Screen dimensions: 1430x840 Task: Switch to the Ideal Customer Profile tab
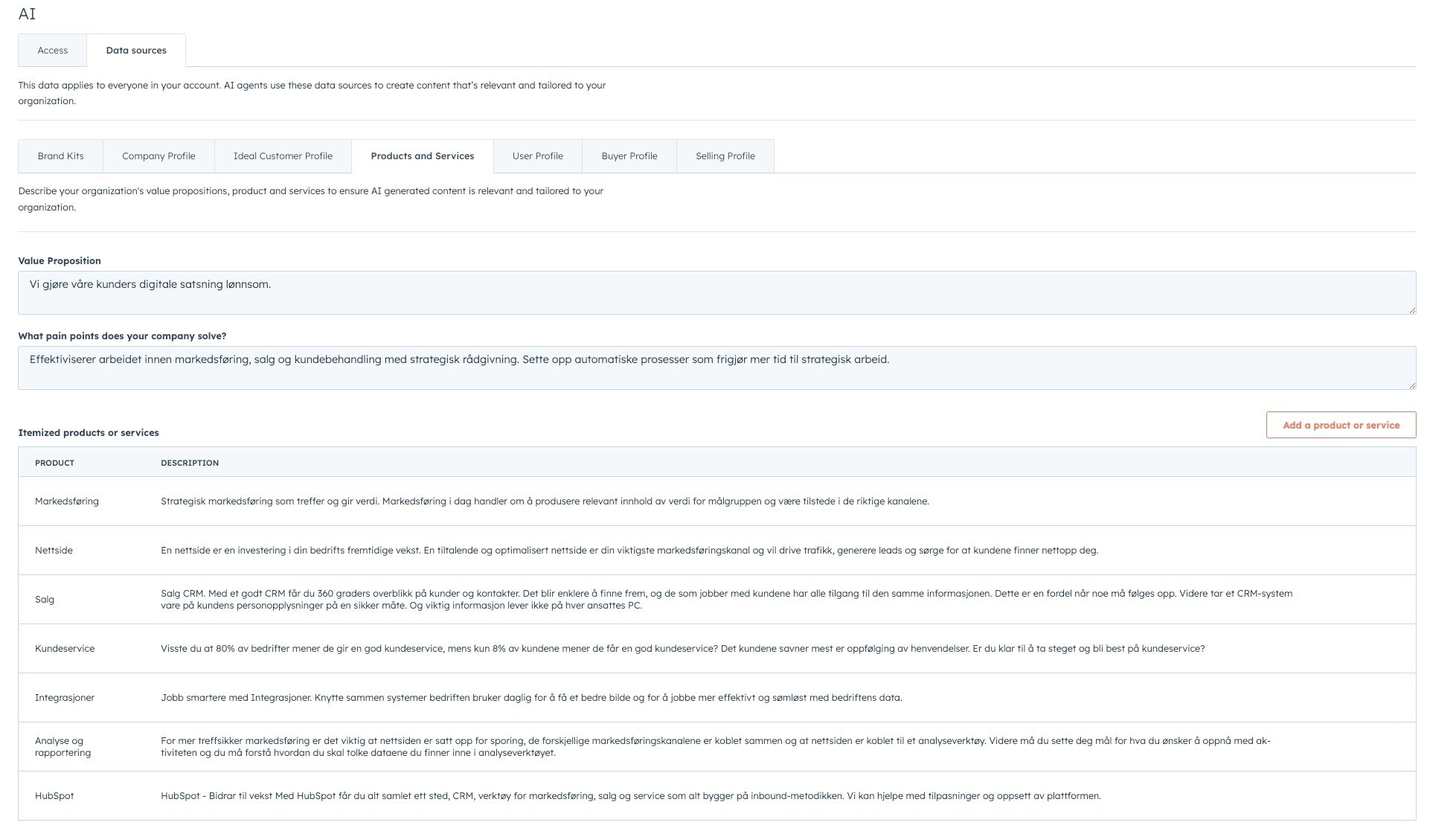pos(283,156)
